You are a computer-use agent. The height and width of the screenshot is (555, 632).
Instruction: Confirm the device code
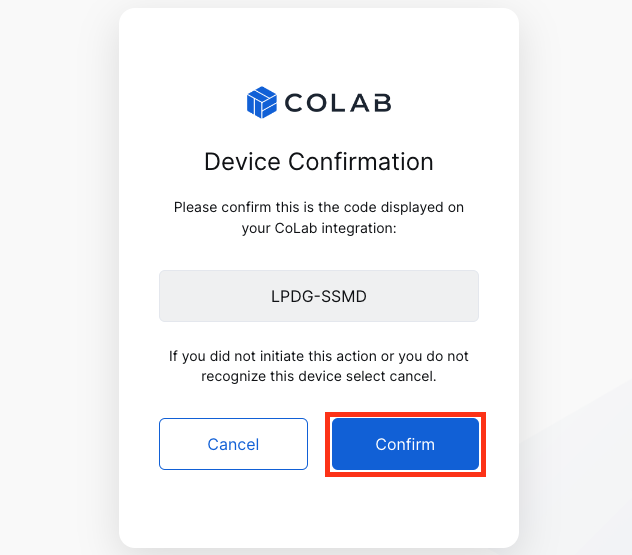(x=405, y=444)
